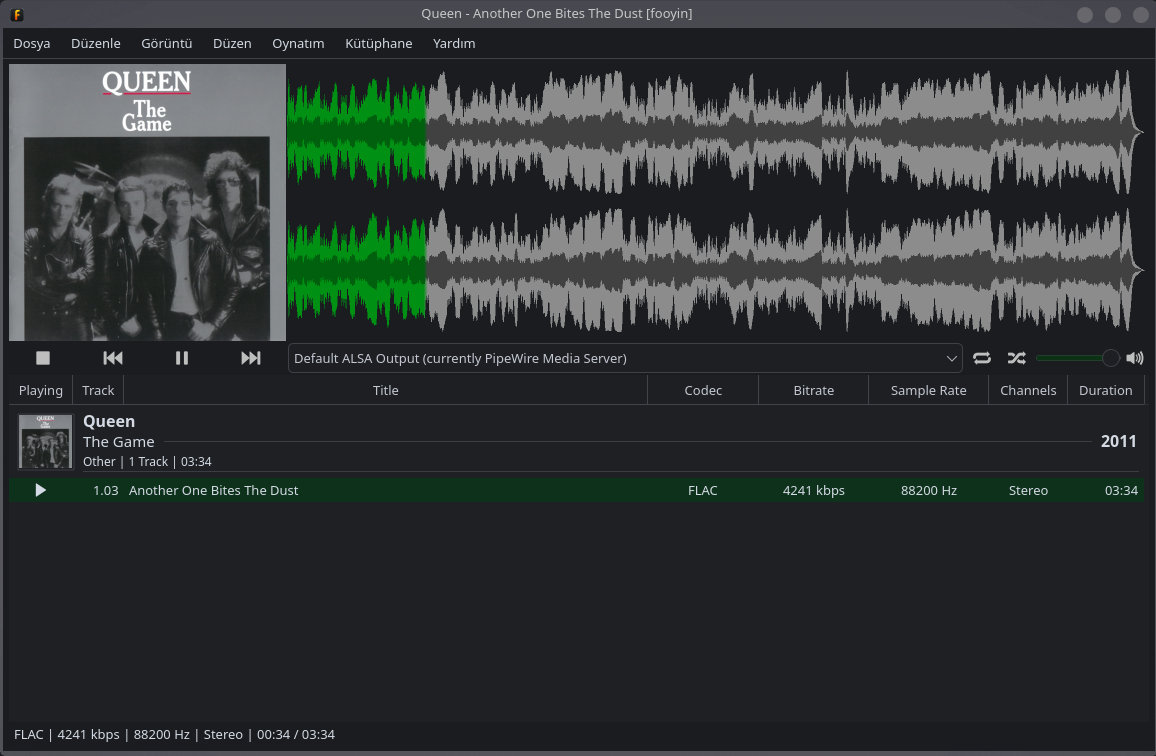Click the fooyin app icon in title bar
Viewport: 1156px width, 756px height.
click(x=17, y=14)
